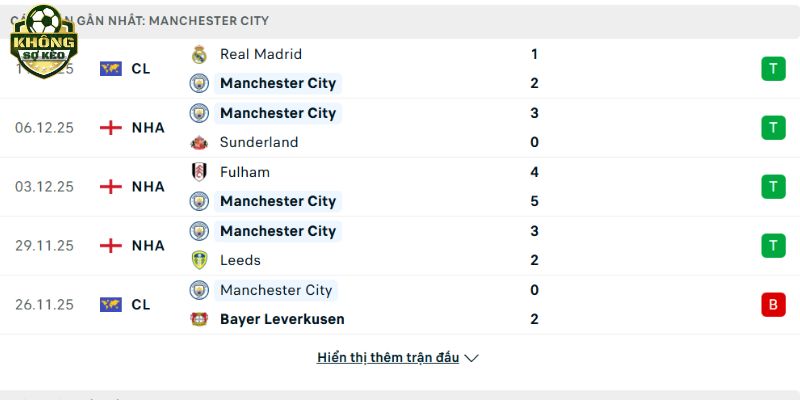Click the green T badge for Sunderland match

coord(772,128)
